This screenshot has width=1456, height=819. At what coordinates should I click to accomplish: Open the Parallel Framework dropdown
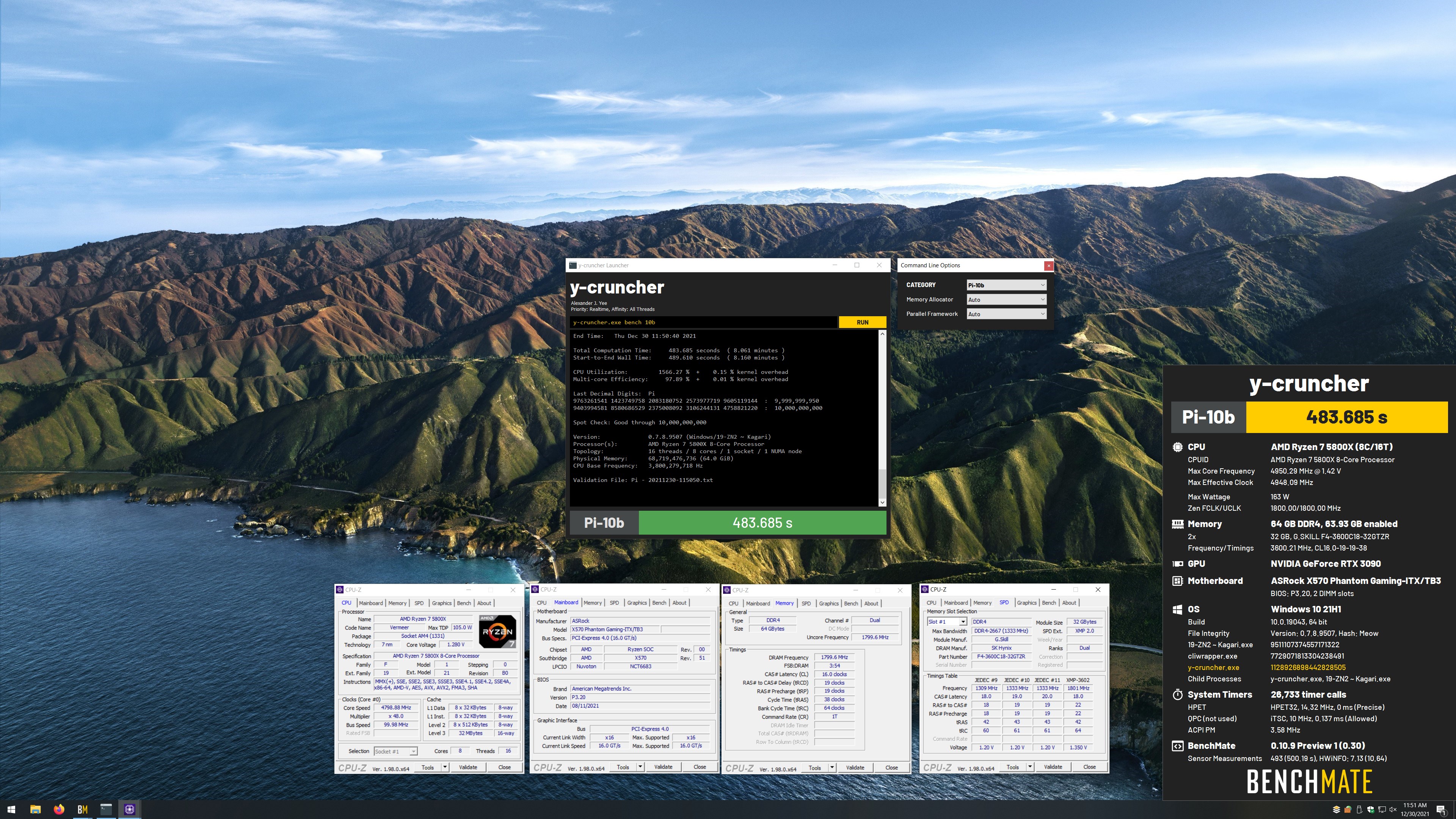[1006, 314]
